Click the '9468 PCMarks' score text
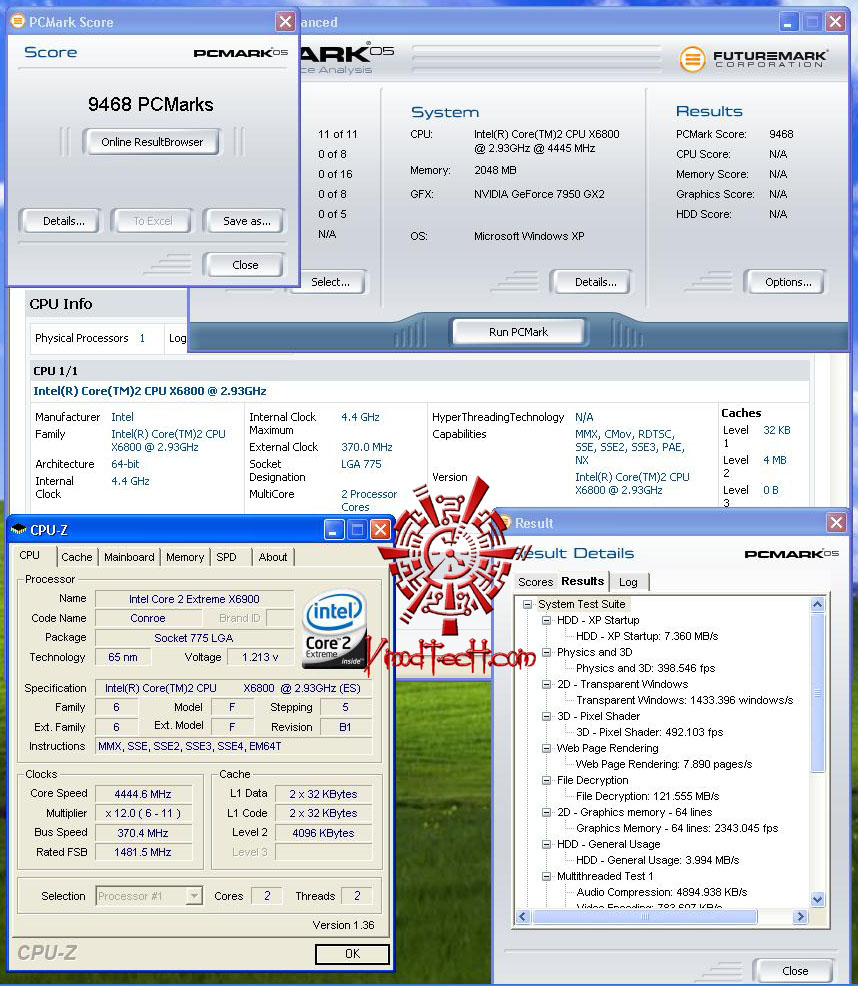This screenshot has height=986, width=858. [x=150, y=104]
